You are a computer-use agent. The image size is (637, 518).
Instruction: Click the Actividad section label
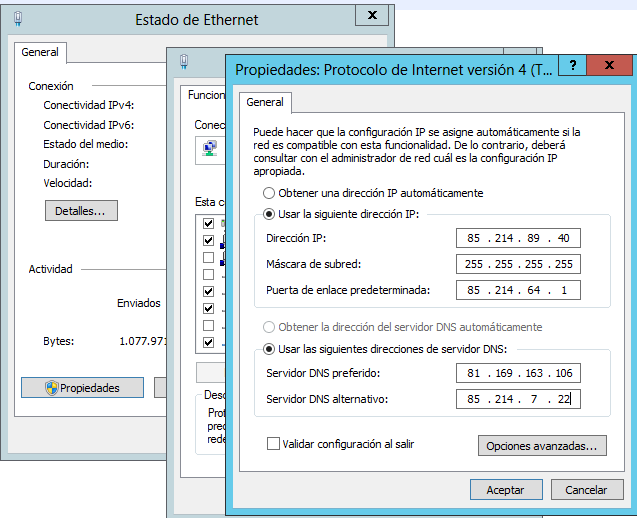pyautogui.click(x=50, y=269)
